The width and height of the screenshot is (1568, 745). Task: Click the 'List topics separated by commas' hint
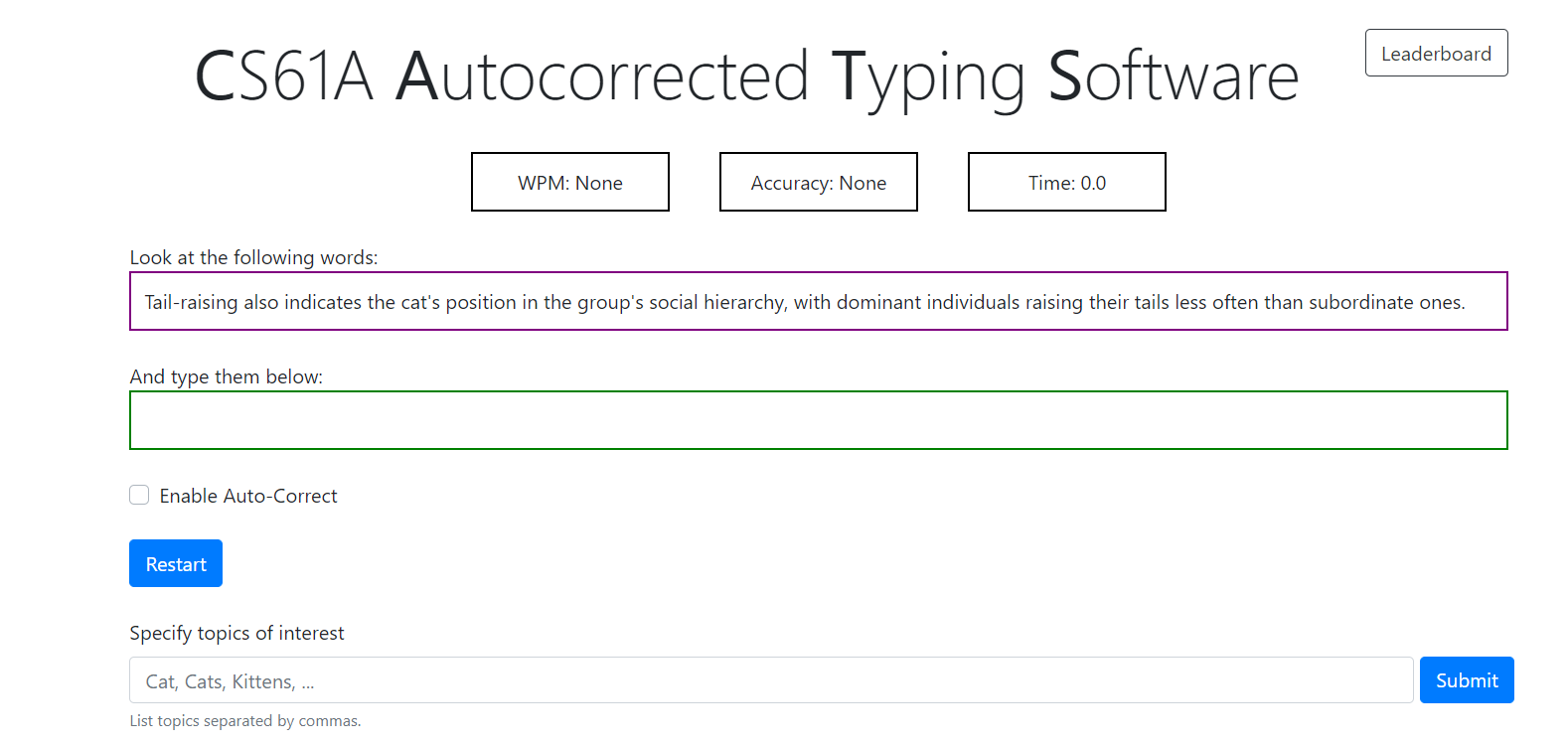[x=244, y=721]
